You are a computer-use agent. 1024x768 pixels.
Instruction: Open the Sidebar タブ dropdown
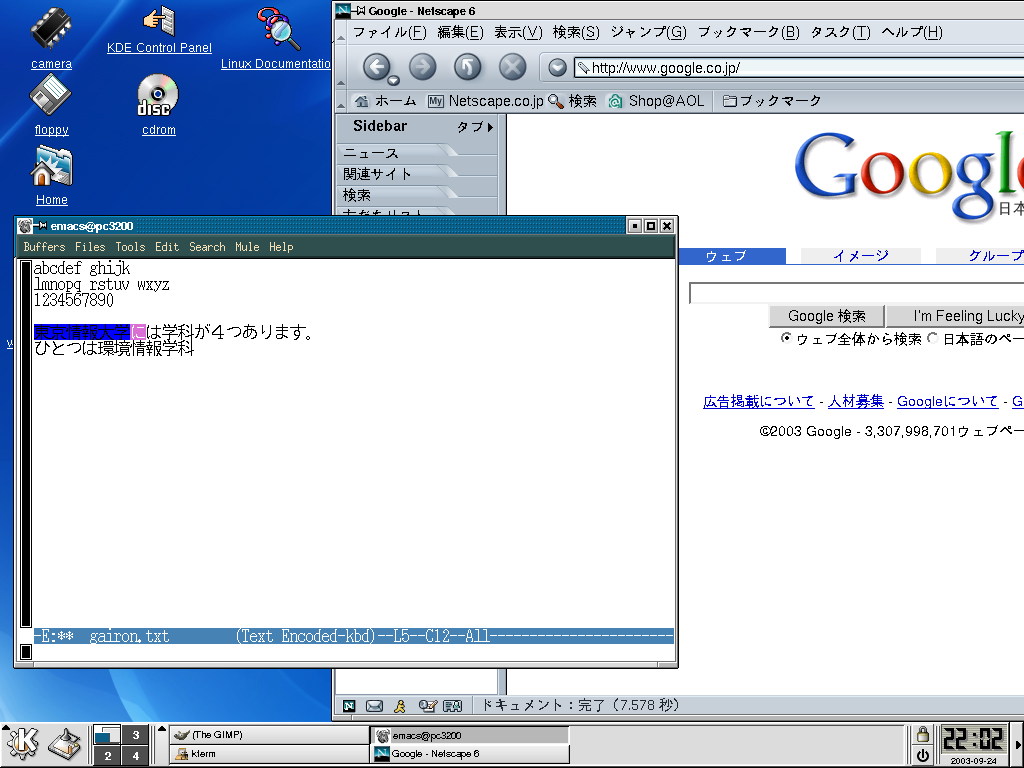pyautogui.click(x=475, y=127)
